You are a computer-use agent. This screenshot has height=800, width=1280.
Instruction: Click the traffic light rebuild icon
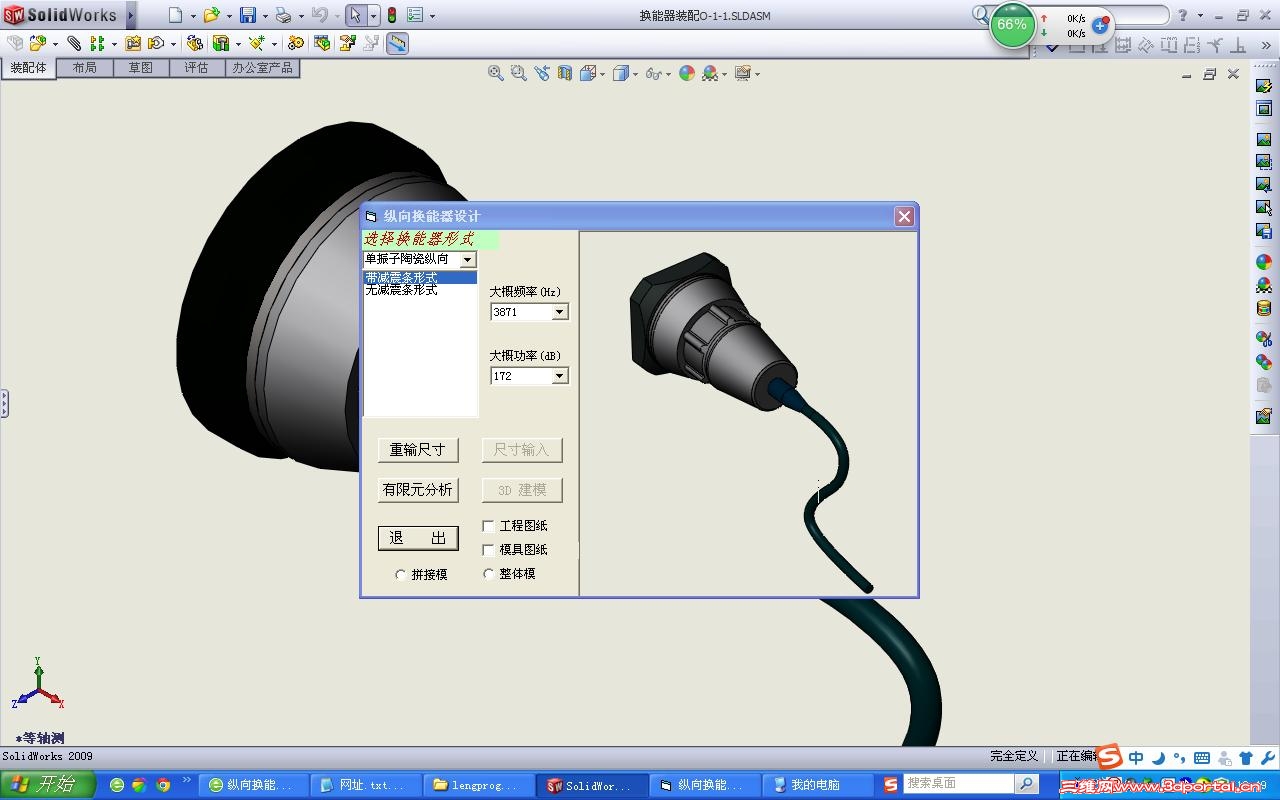pos(392,15)
